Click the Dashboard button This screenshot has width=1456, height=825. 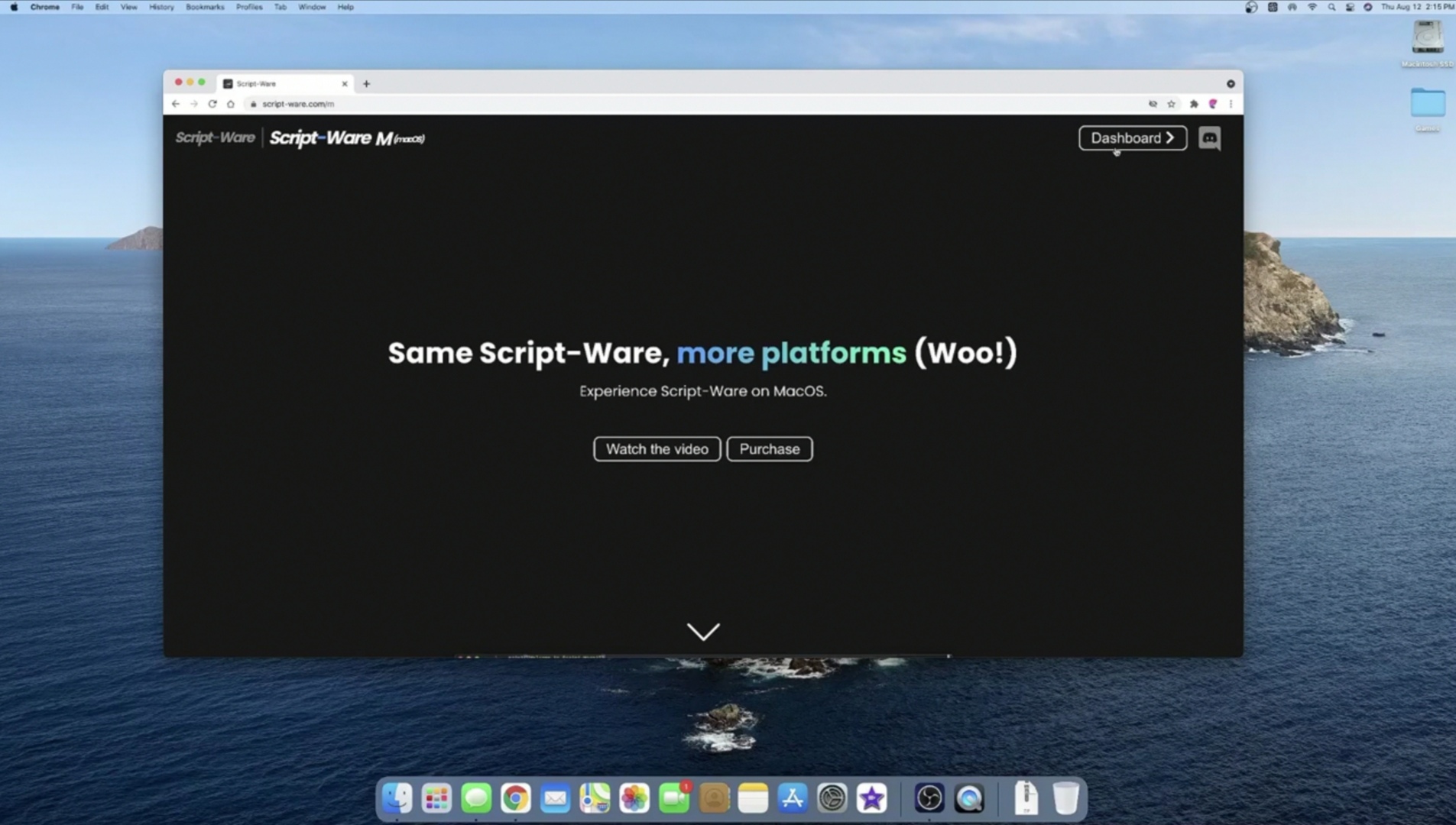[1133, 138]
